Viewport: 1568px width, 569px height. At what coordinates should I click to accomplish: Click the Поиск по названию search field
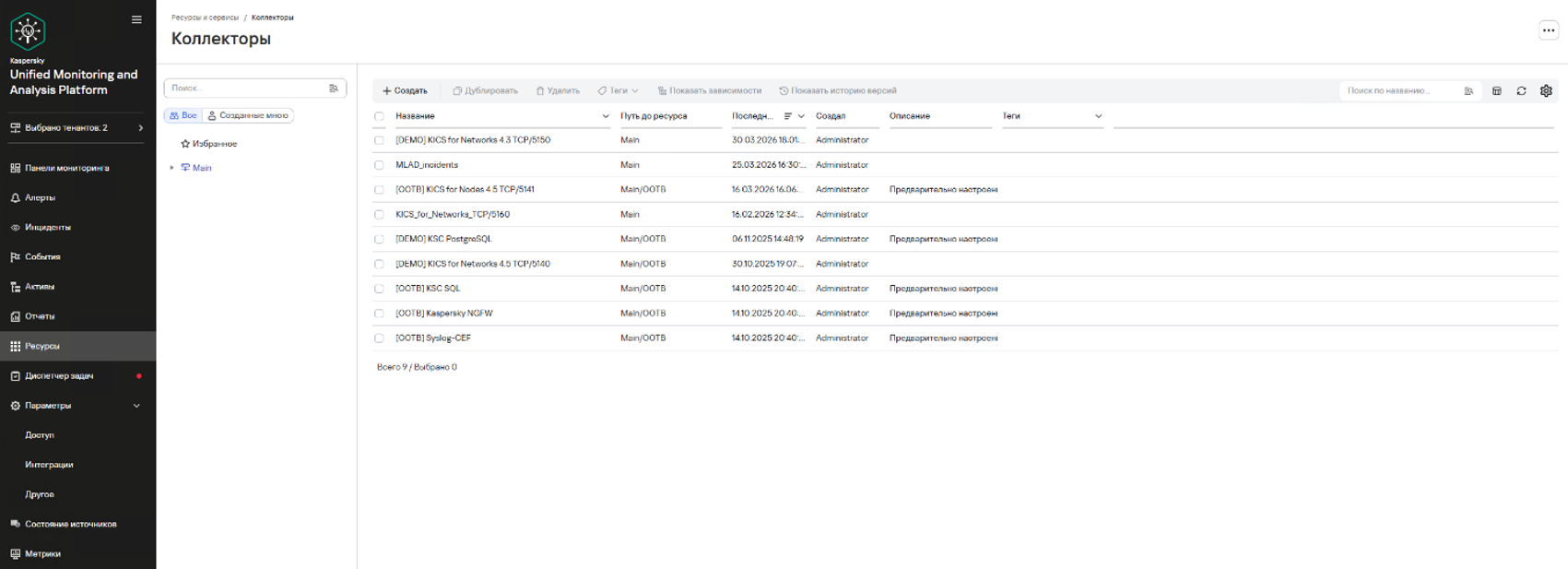(x=1399, y=90)
